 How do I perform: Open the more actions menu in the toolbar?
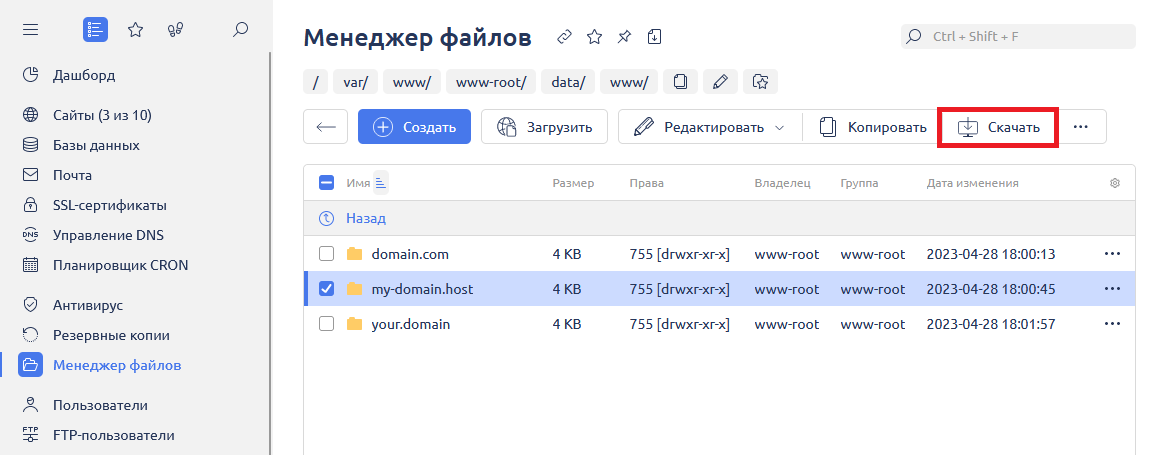1080,127
